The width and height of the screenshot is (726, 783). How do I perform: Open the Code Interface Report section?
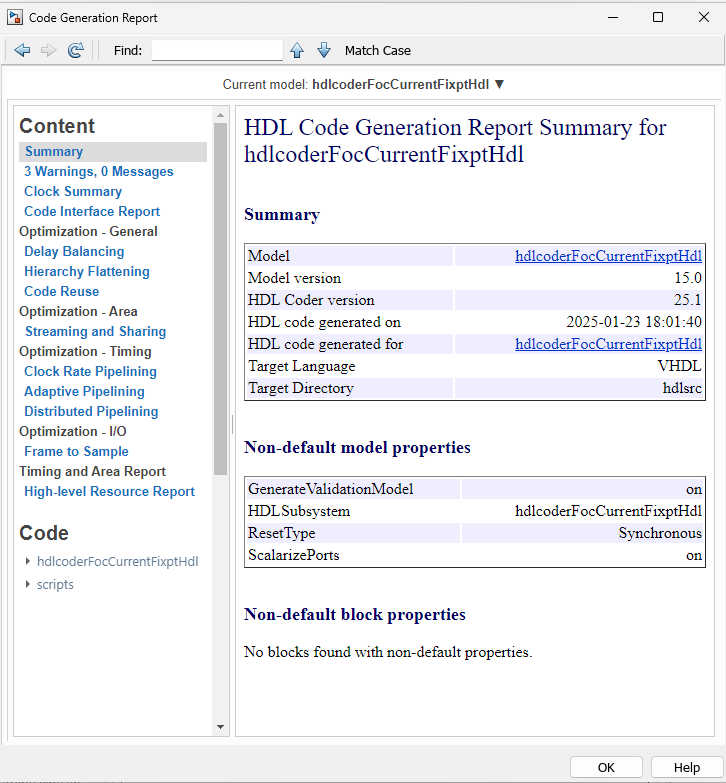(x=92, y=211)
